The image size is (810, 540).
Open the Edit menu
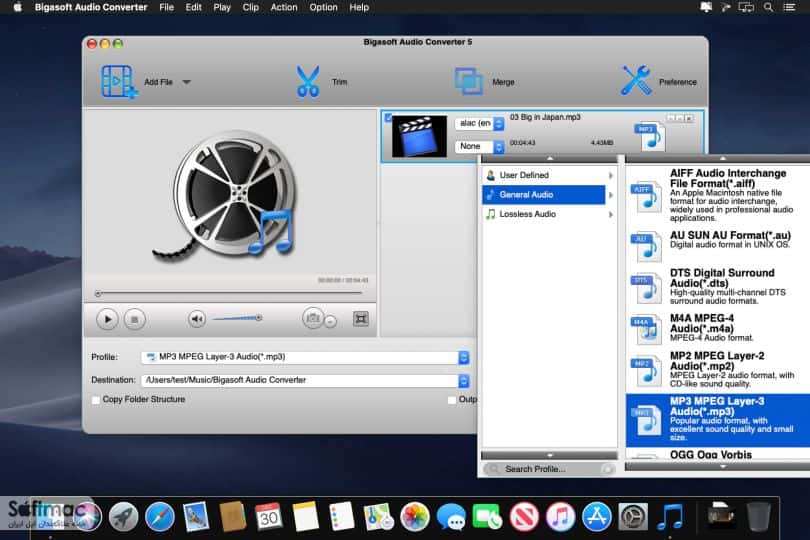pyautogui.click(x=193, y=7)
